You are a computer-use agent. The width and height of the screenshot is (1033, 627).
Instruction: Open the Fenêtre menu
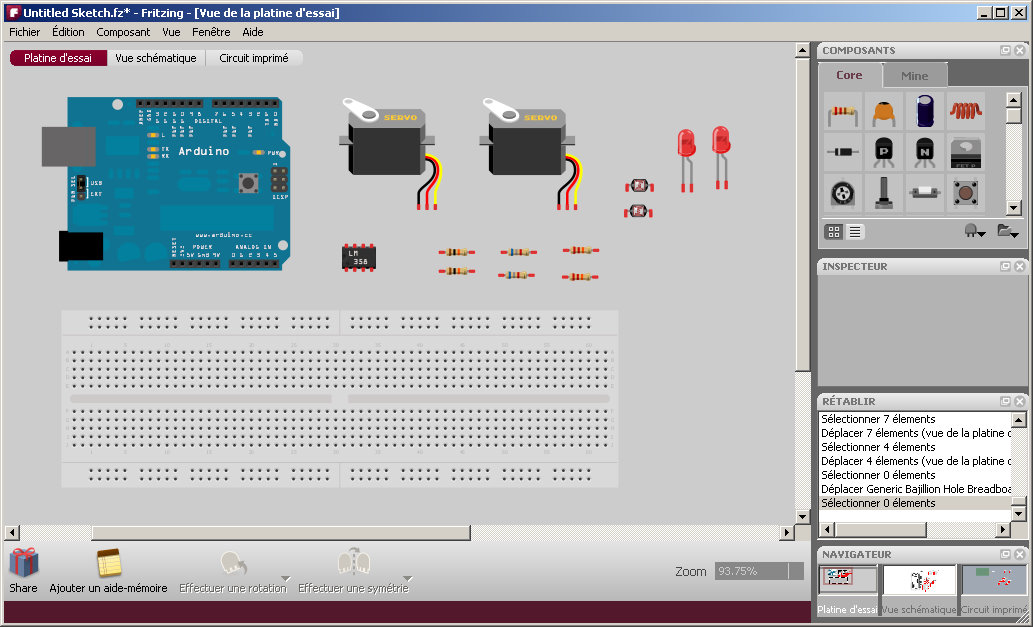point(211,32)
